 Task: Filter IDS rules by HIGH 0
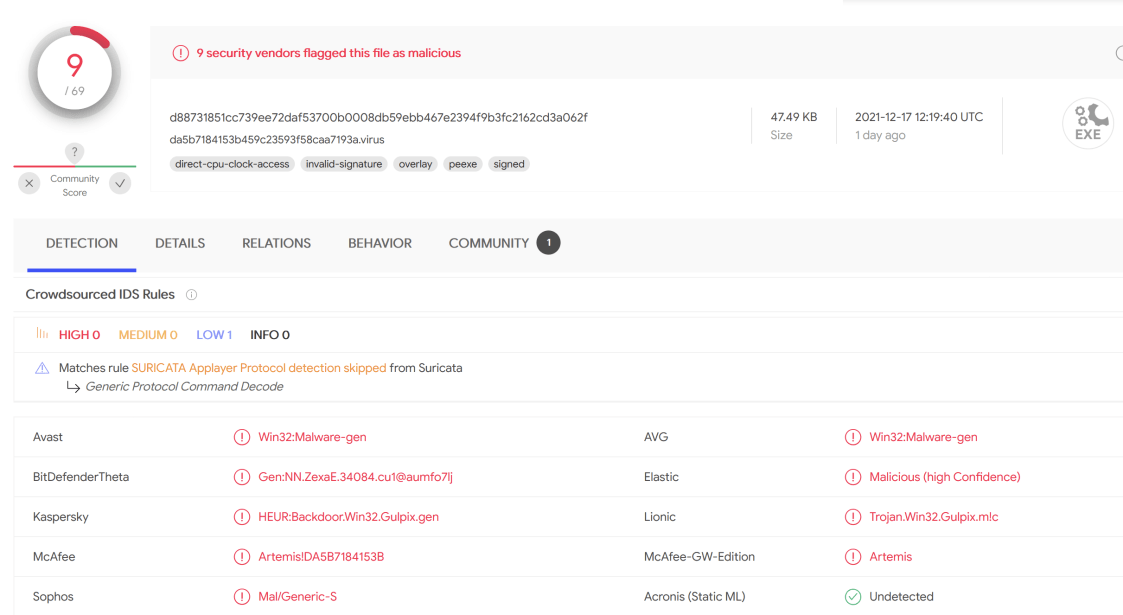(x=79, y=335)
